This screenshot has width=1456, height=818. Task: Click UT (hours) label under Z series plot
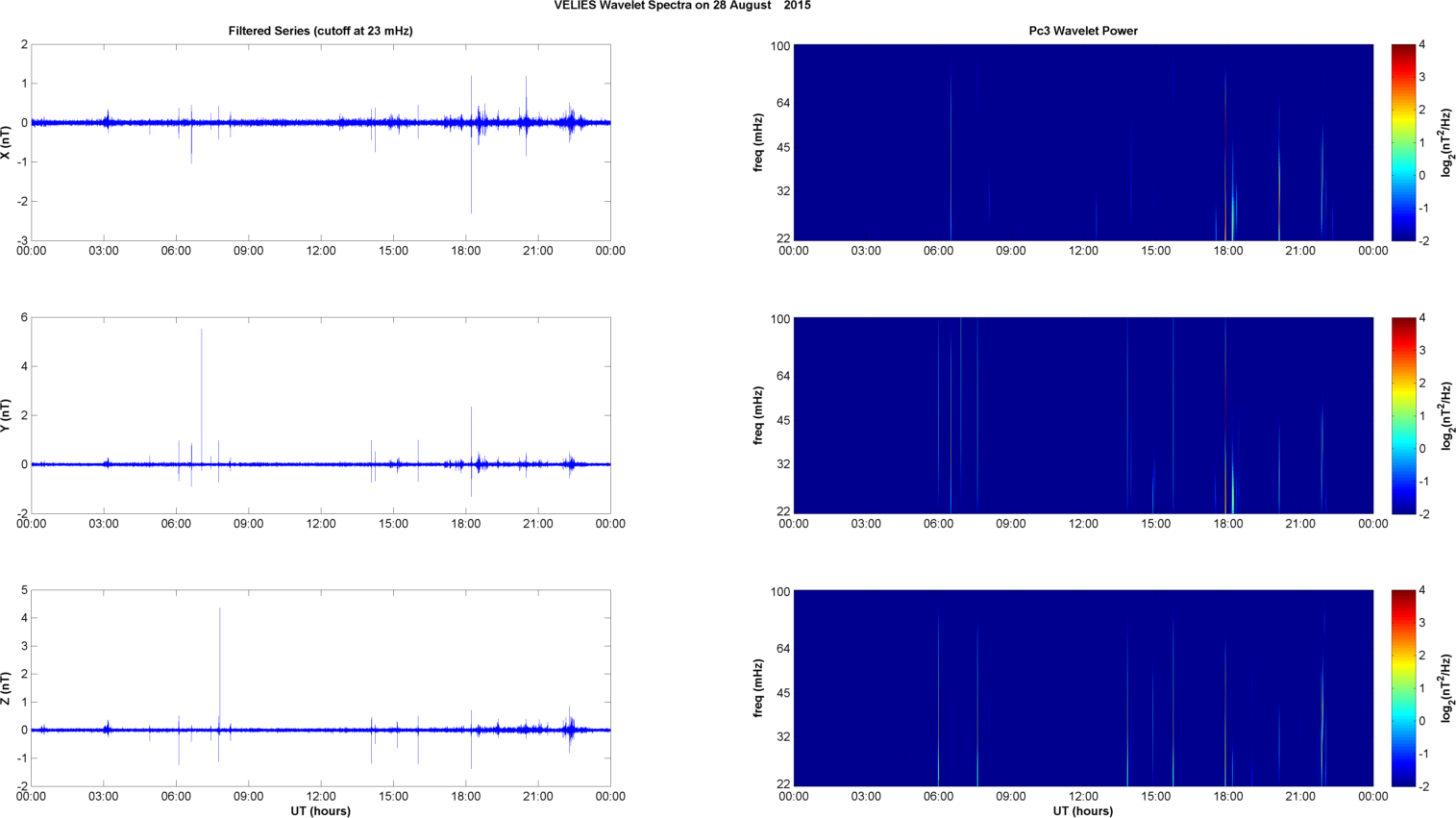[320, 811]
